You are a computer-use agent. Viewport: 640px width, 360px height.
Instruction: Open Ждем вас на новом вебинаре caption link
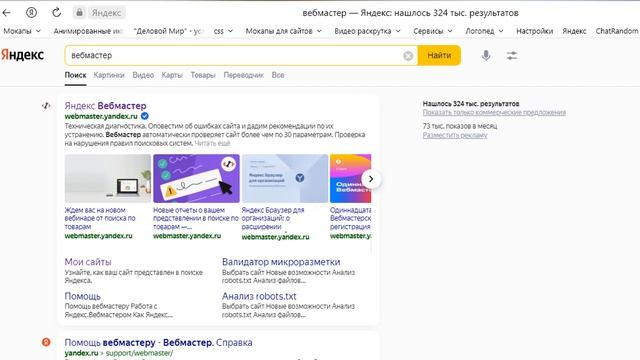(100, 218)
